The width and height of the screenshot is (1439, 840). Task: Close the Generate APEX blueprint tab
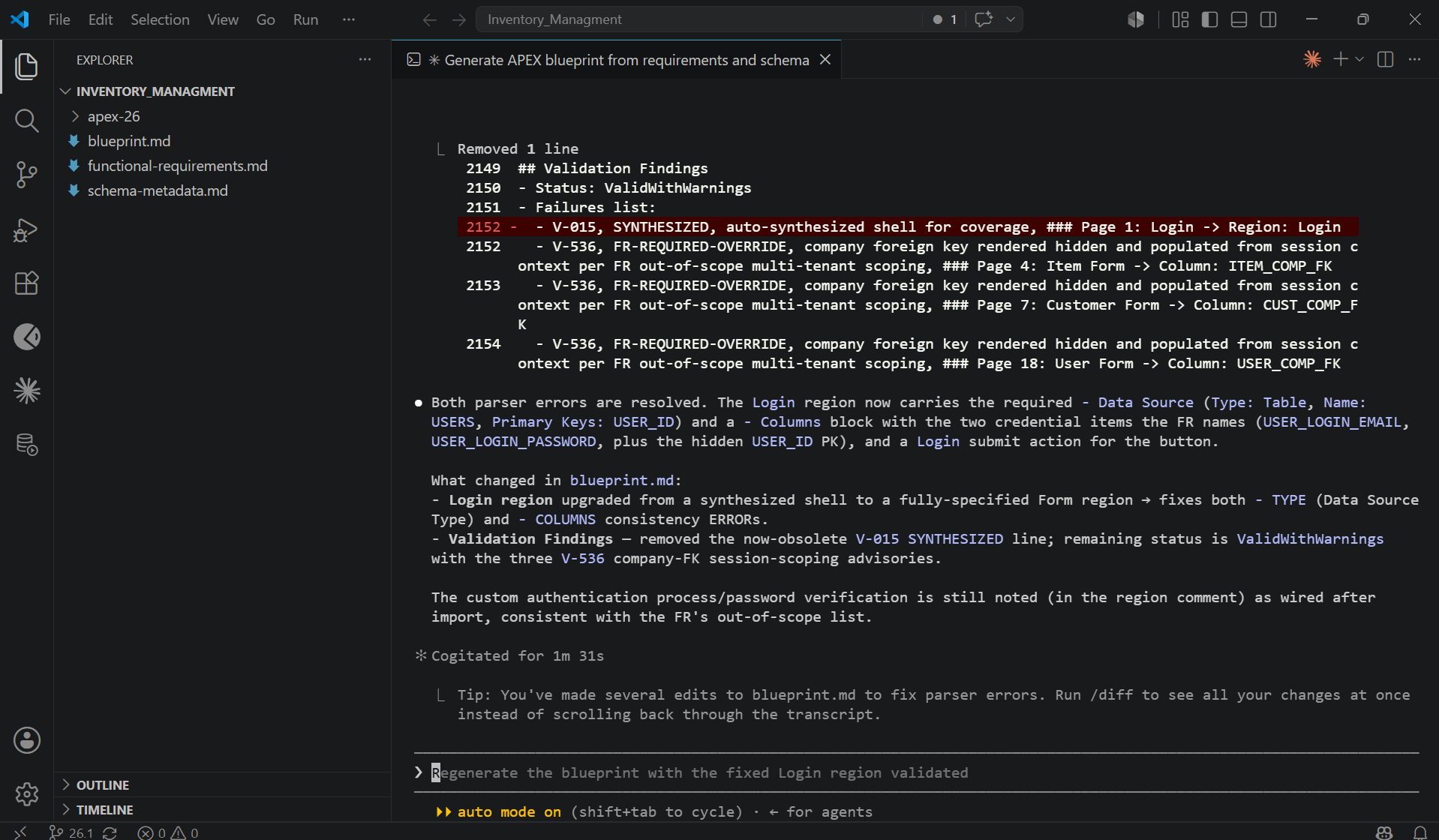[x=825, y=59]
